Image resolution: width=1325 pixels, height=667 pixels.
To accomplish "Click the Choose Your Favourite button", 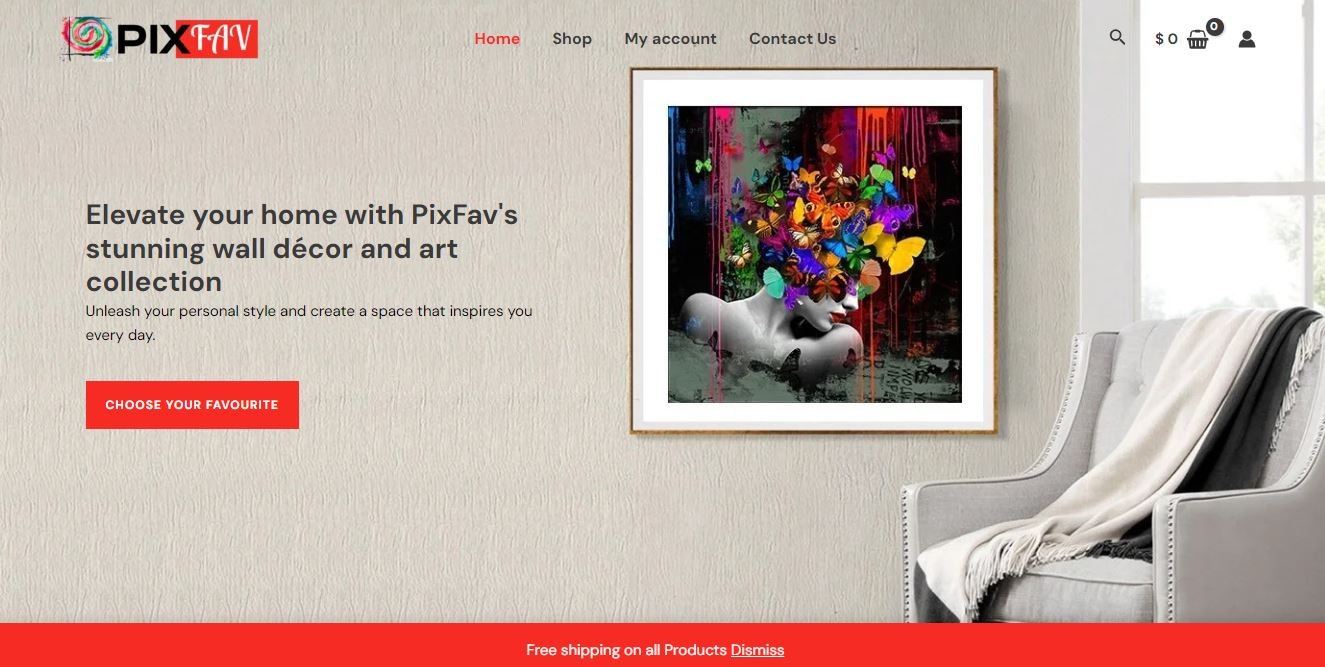I will [192, 405].
